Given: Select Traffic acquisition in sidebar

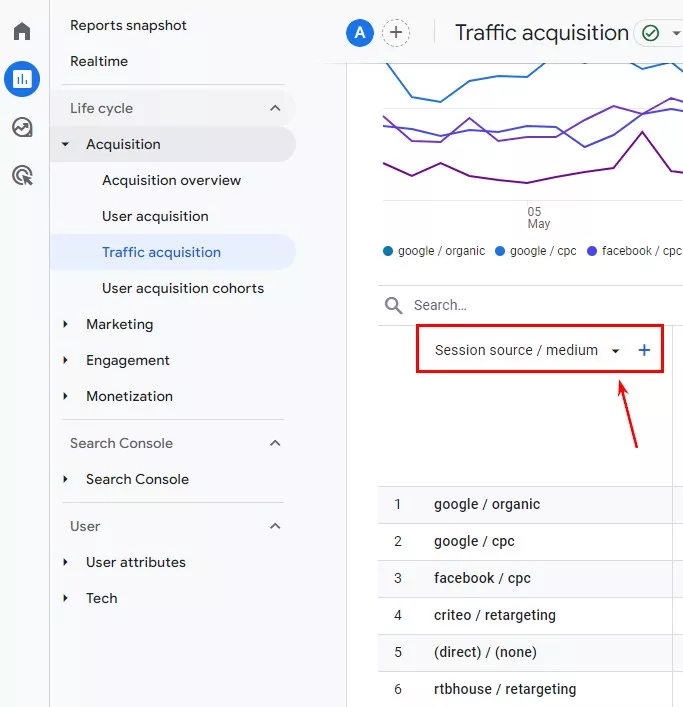Looking at the screenshot, I should pyautogui.click(x=173, y=252).
